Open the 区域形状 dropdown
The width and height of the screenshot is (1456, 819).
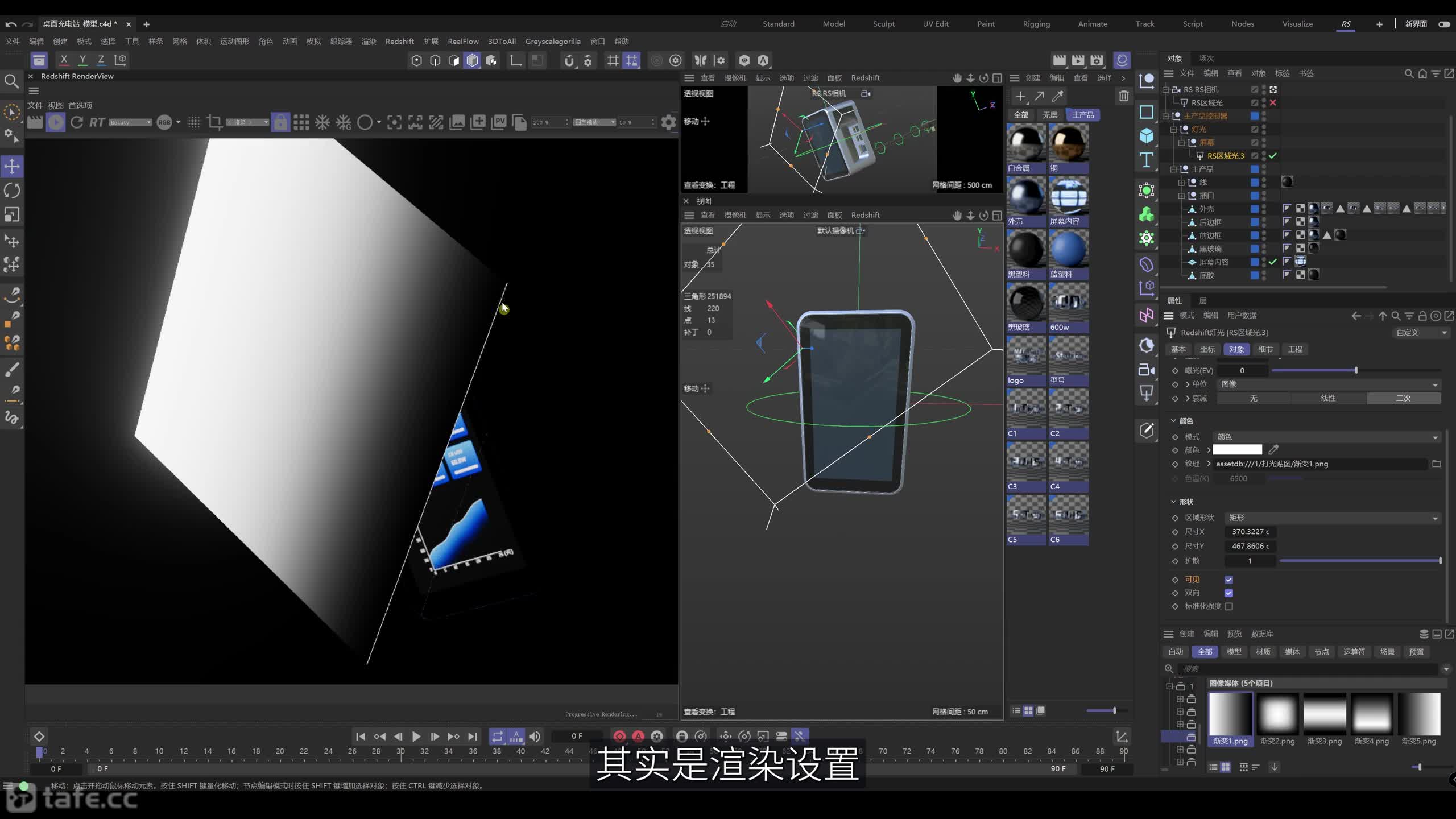point(1332,518)
